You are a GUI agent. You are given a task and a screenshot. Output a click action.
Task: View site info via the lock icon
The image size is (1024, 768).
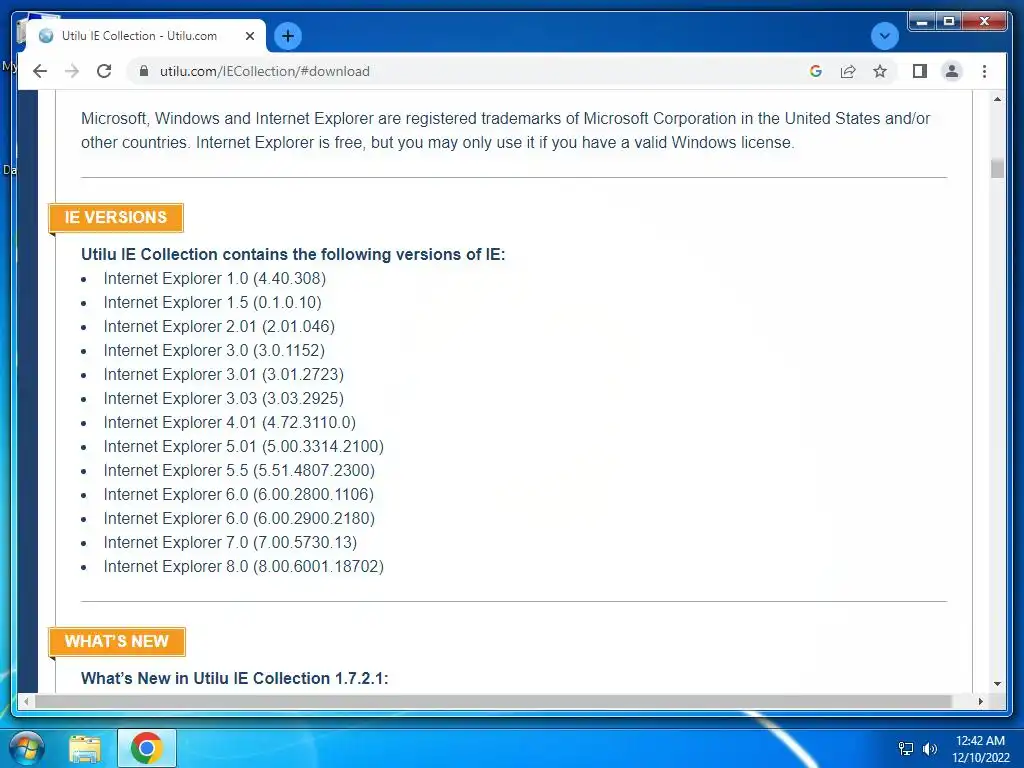coord(144,71)
